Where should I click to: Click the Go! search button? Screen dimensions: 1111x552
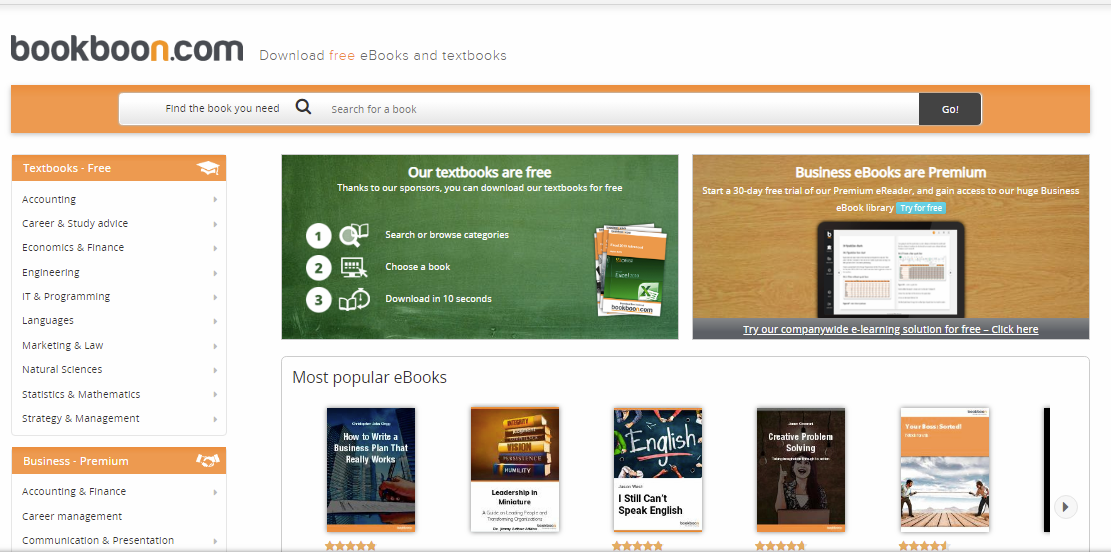[950, 109]
